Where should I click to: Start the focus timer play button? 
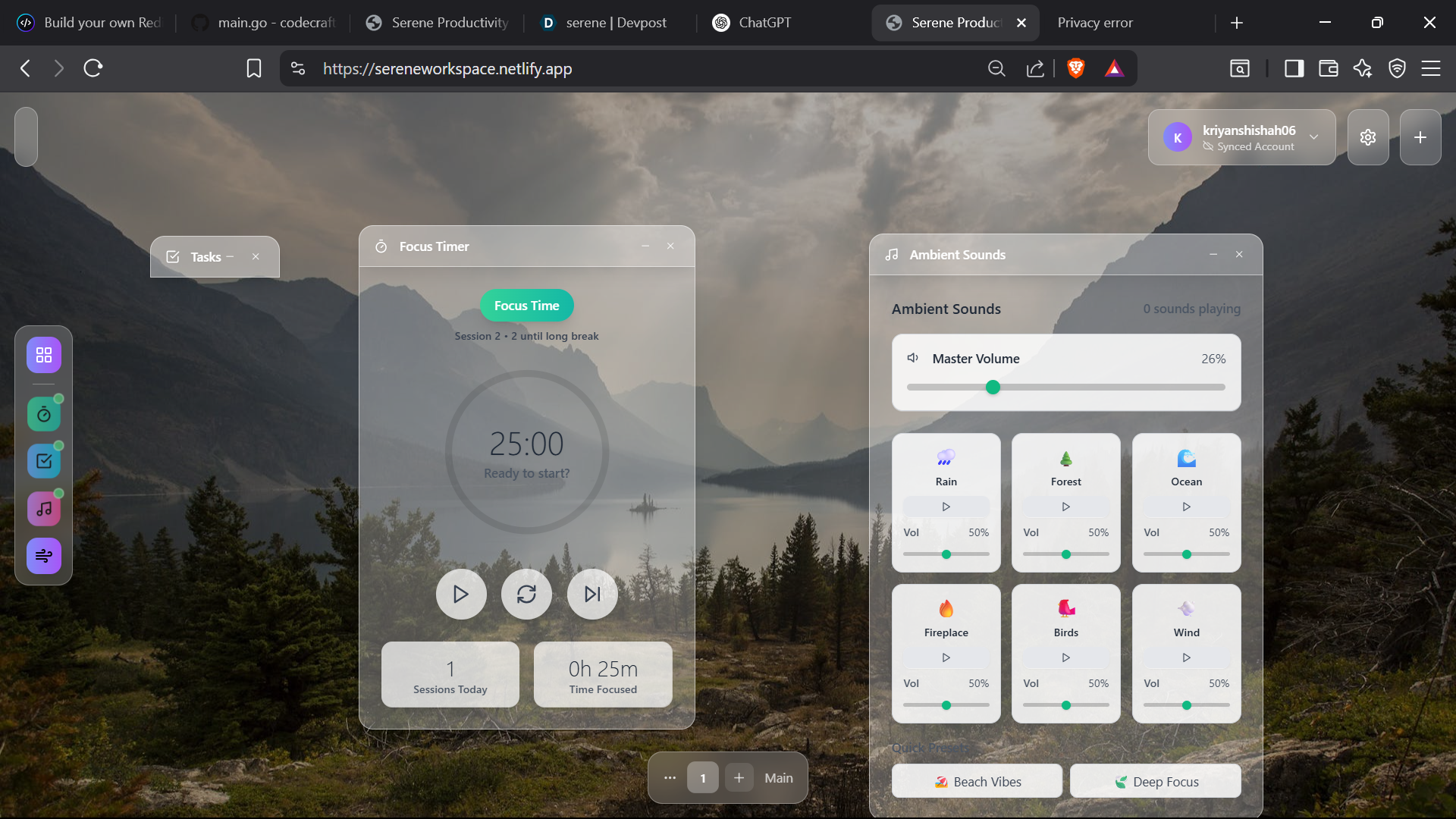[460, 594]
